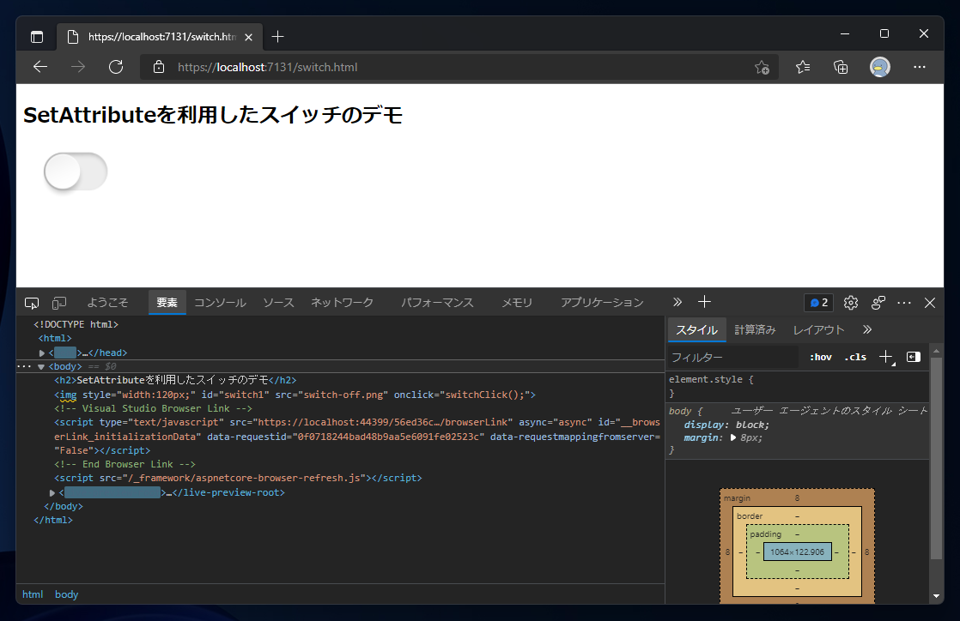Add new style rule plus icon

pyautogui.click(x=887, y=357)
